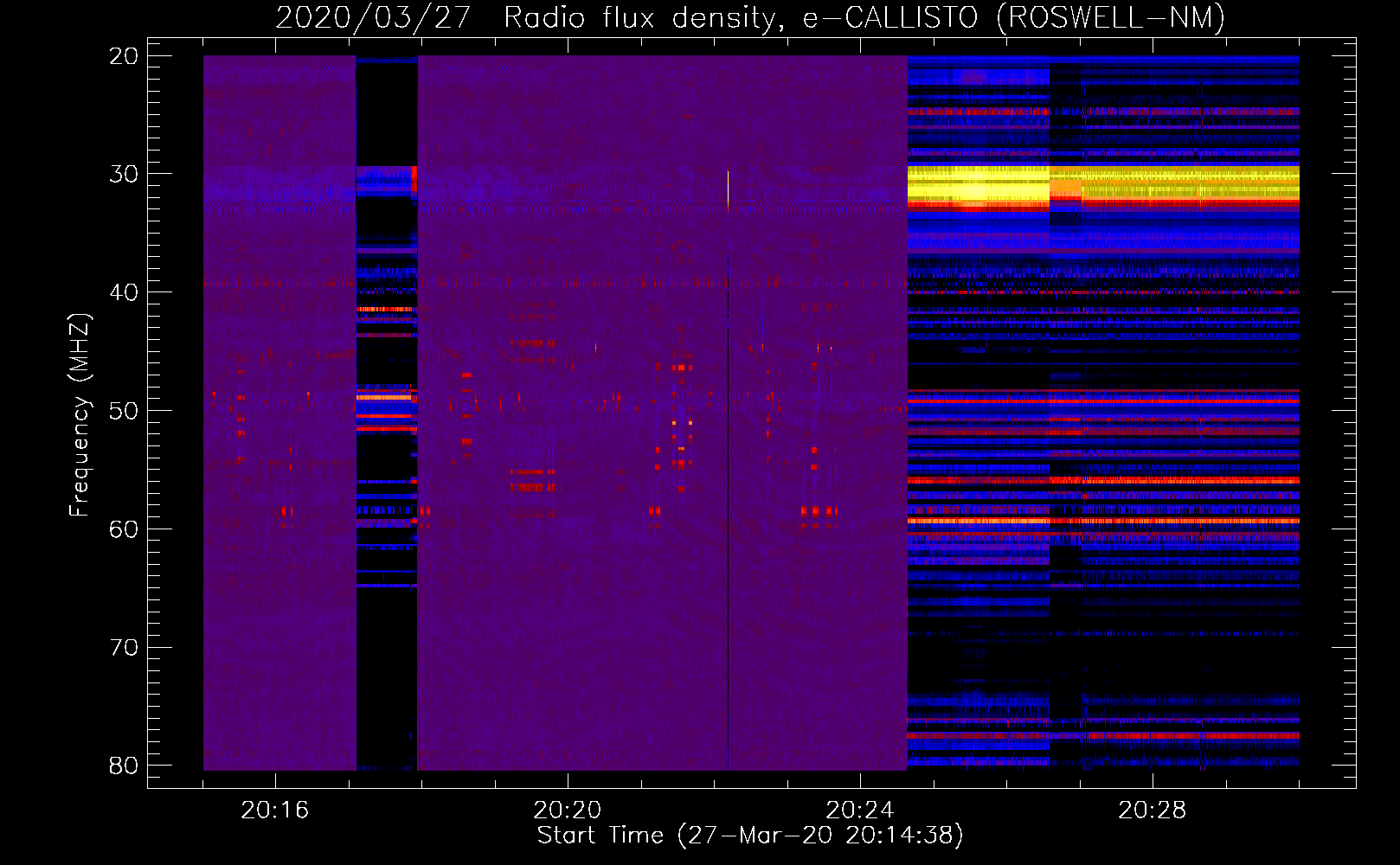
Task: Click the 40 MHz frequency tick label
Action: click(124, 292)
